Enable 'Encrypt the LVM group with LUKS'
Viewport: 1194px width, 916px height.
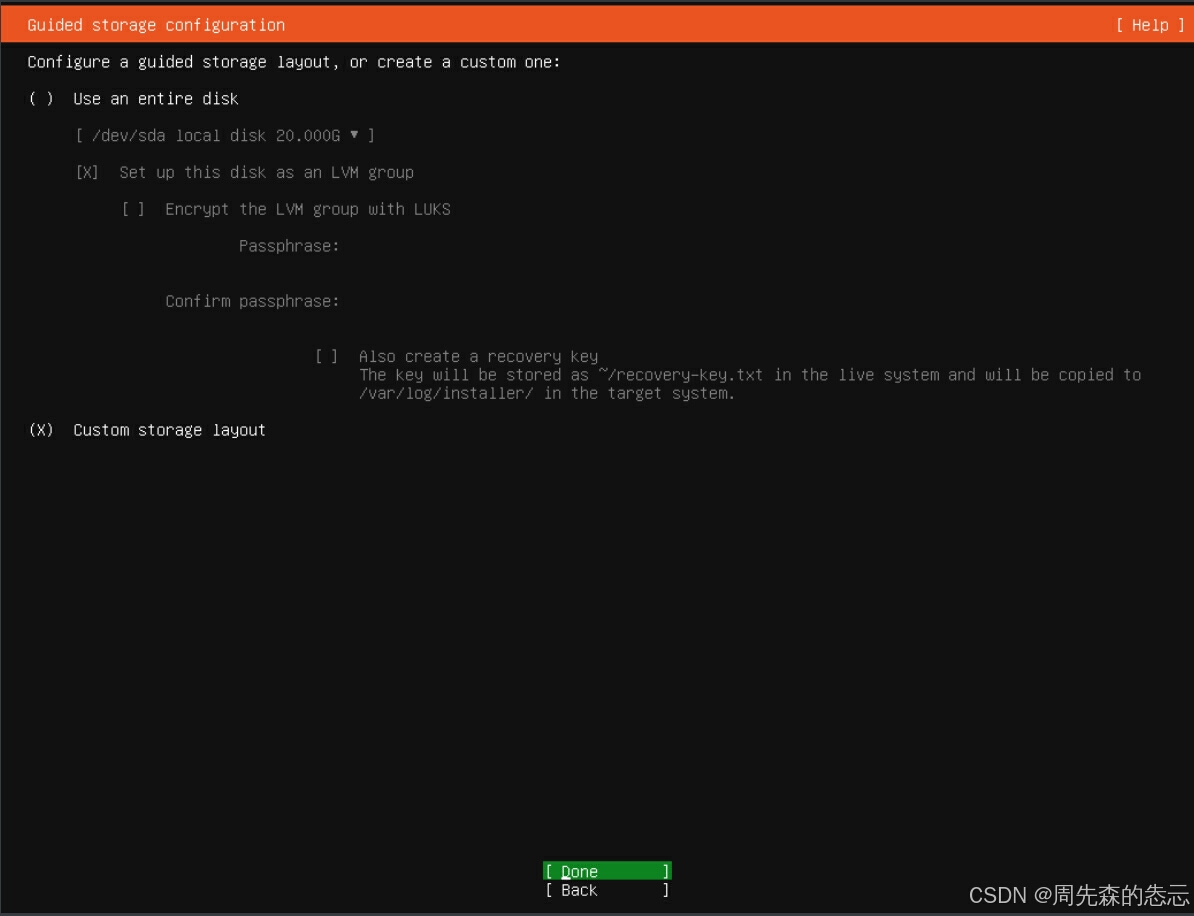[133, 209]
